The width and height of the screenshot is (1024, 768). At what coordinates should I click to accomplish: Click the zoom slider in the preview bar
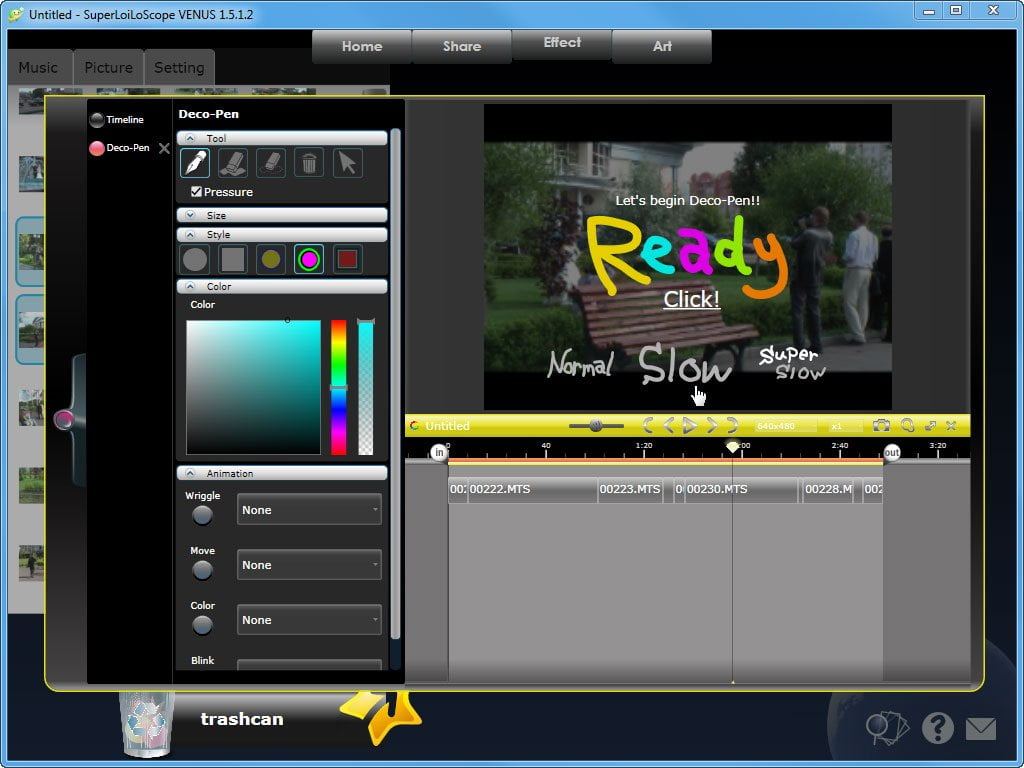click(x=596, y=426)
